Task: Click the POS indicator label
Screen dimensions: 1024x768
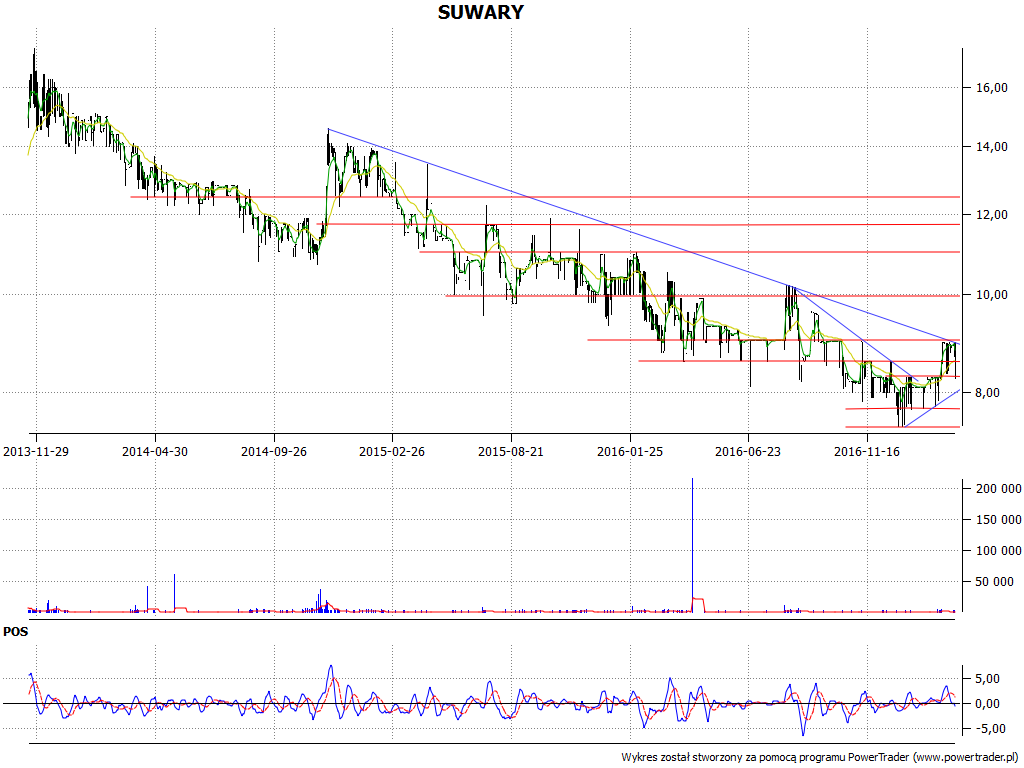Action: pos(16,632)
